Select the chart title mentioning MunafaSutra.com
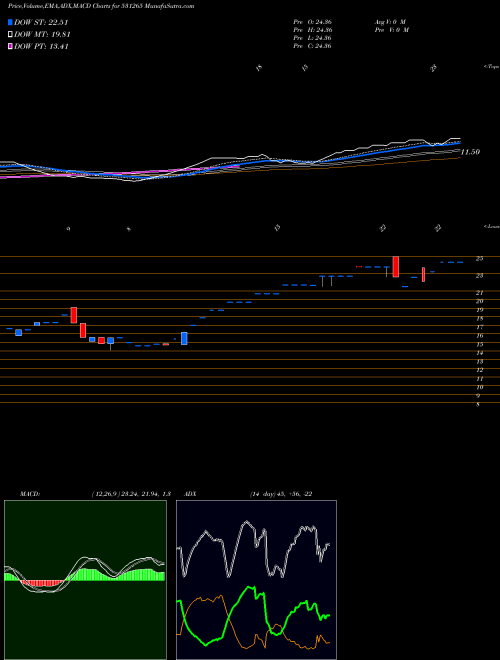Screen dimensions: 500x660 (101, 6)
